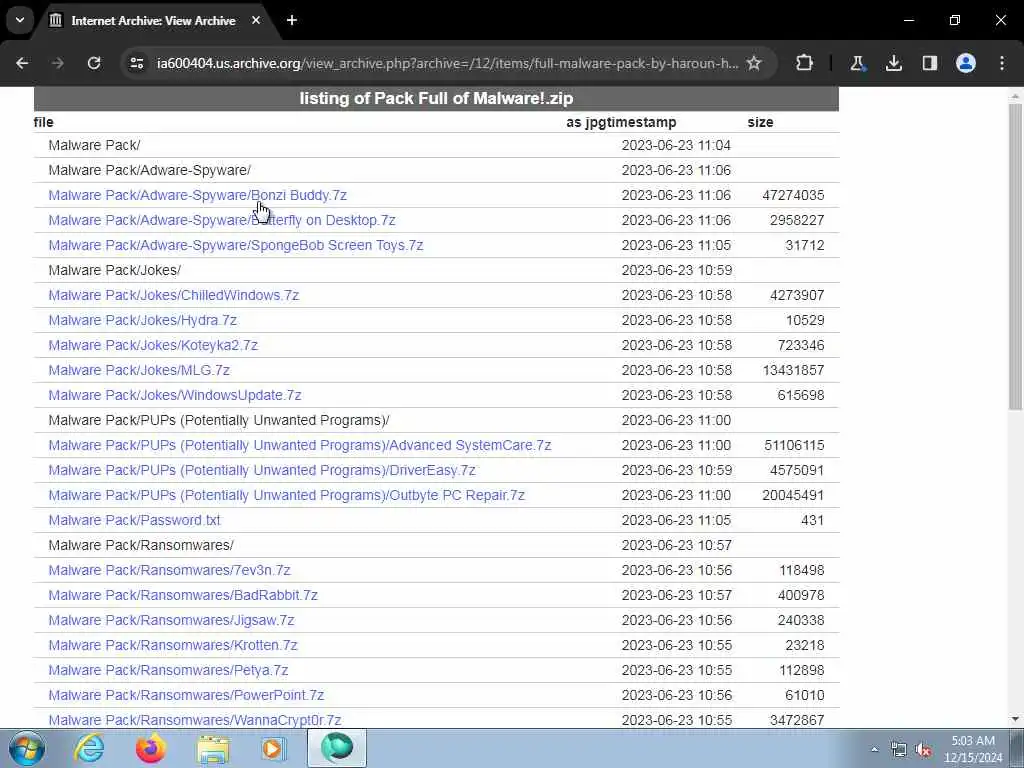
Task: View site information icon in address bar
Action: 137,63
